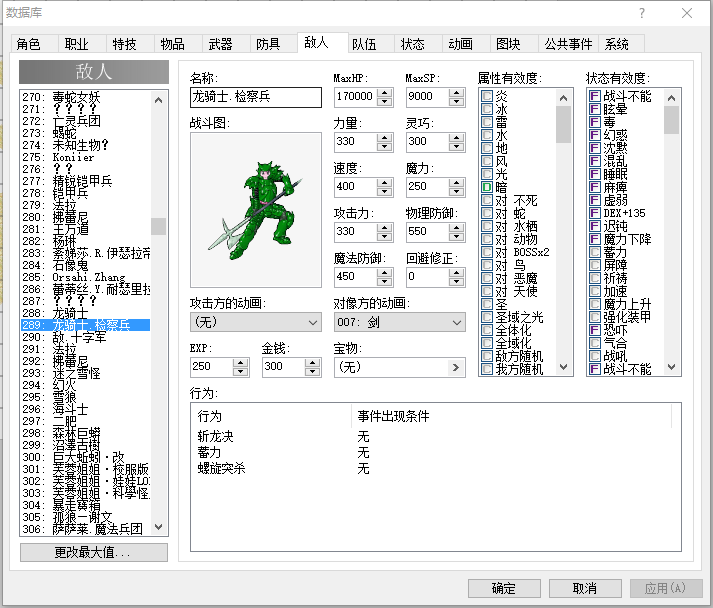Screen dimensions: 713x608
Task: Select enemy 290: 敌.十字军
Action: 85,337
